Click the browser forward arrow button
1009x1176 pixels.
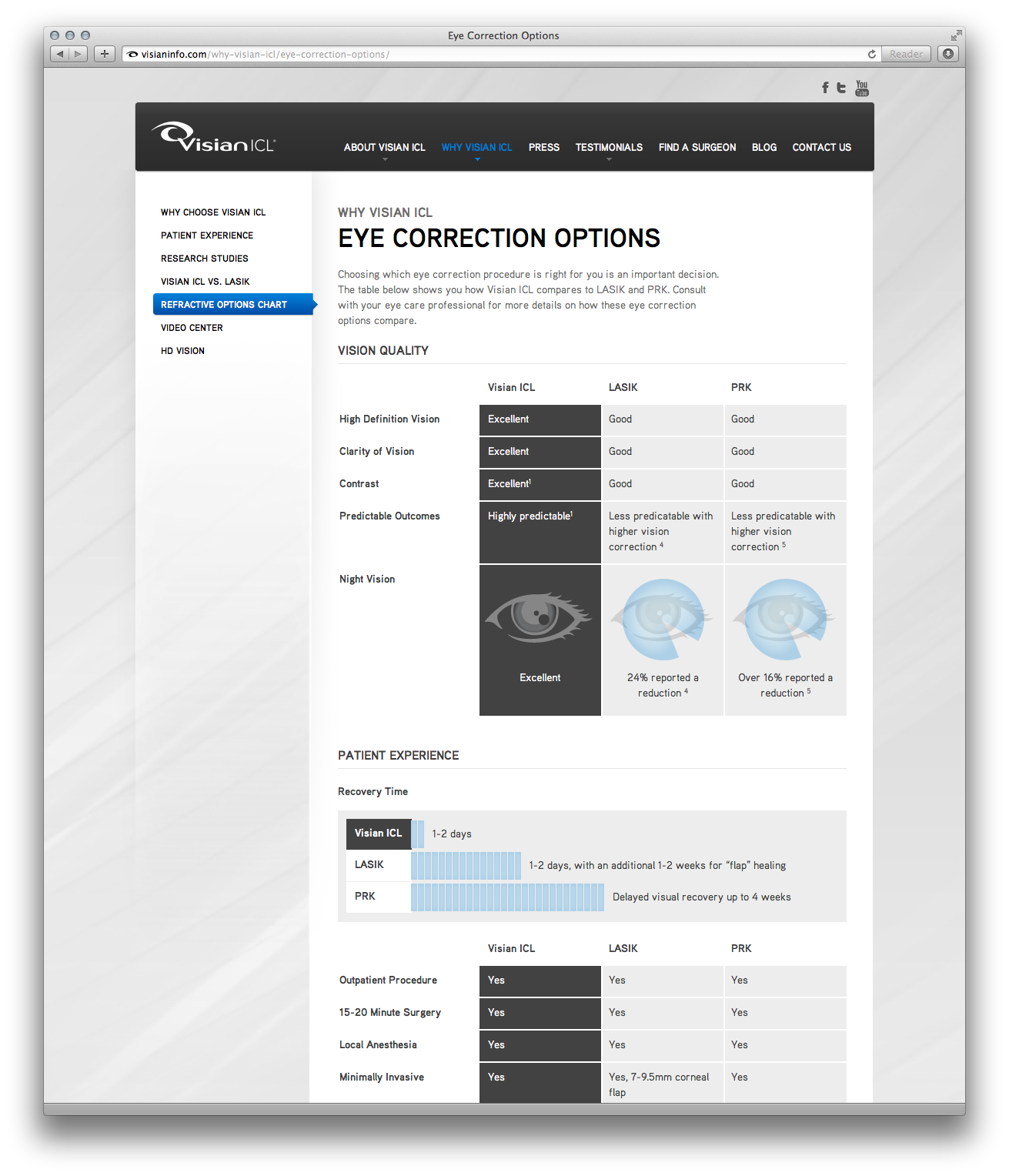tap(78, 54)
